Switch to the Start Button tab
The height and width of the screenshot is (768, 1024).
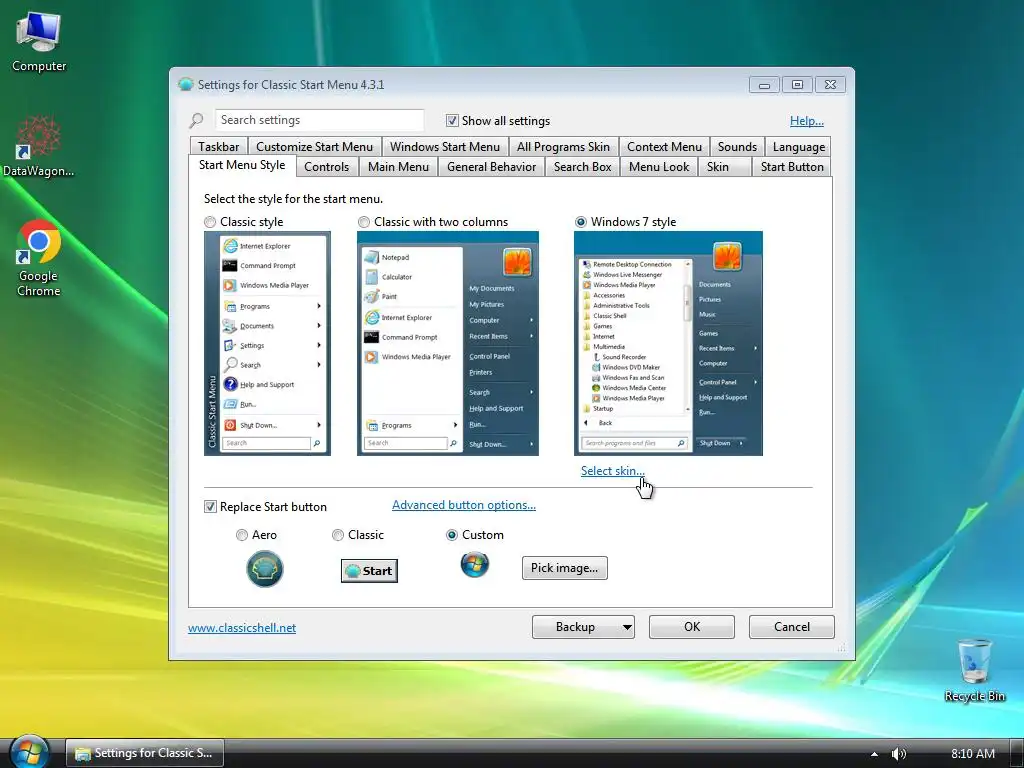click(x=792, y=167)
